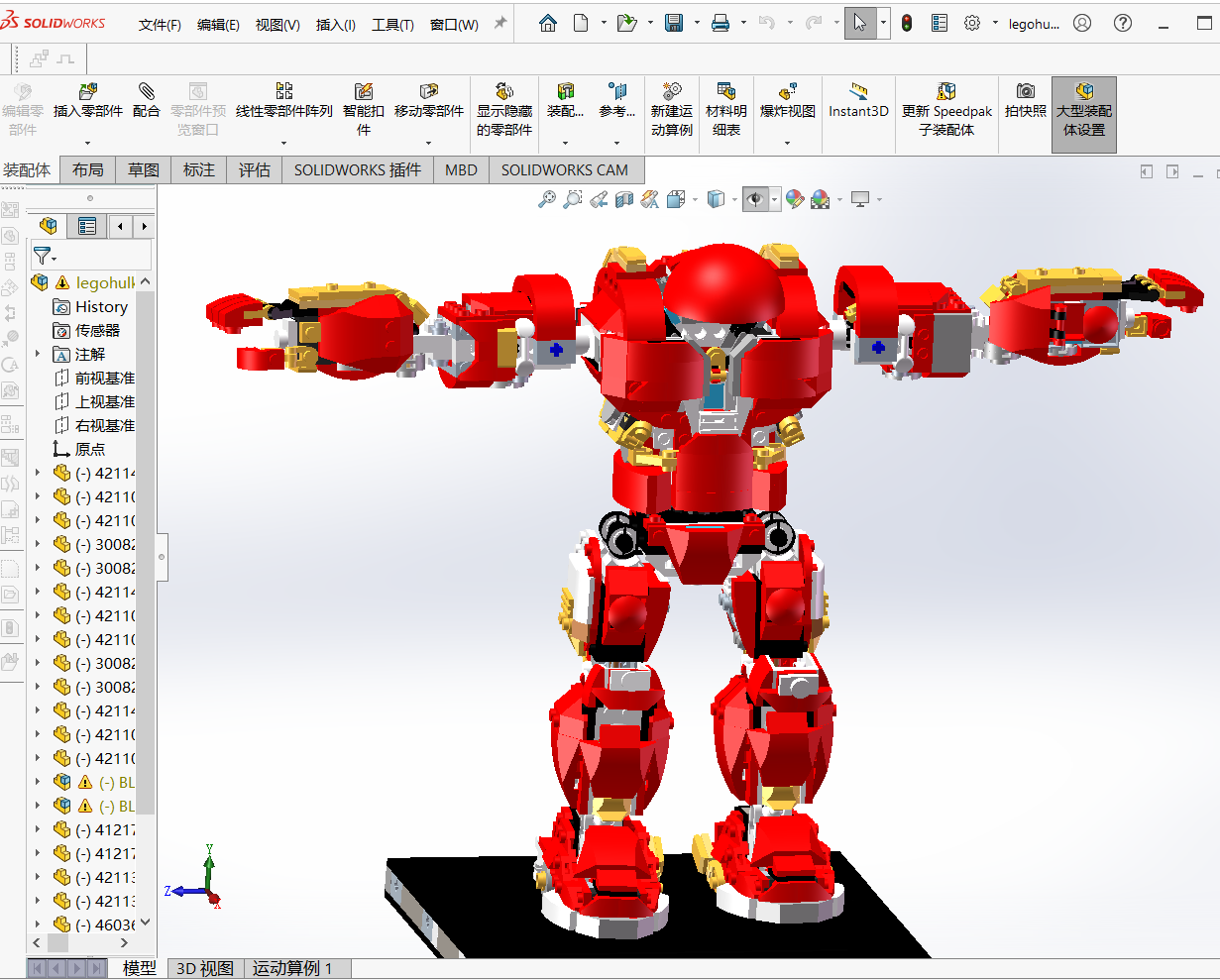This screenshot has height=980, width=1220.
Task: Print the document using the printer icon
Action: tap(721, 23)
